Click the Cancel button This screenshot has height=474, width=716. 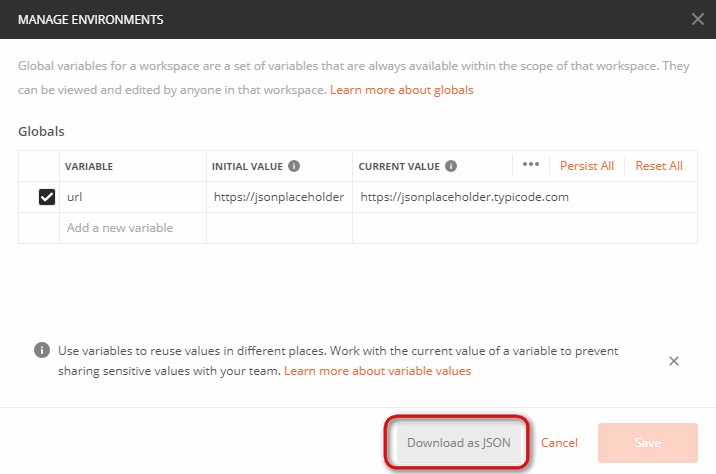[559, 442]
